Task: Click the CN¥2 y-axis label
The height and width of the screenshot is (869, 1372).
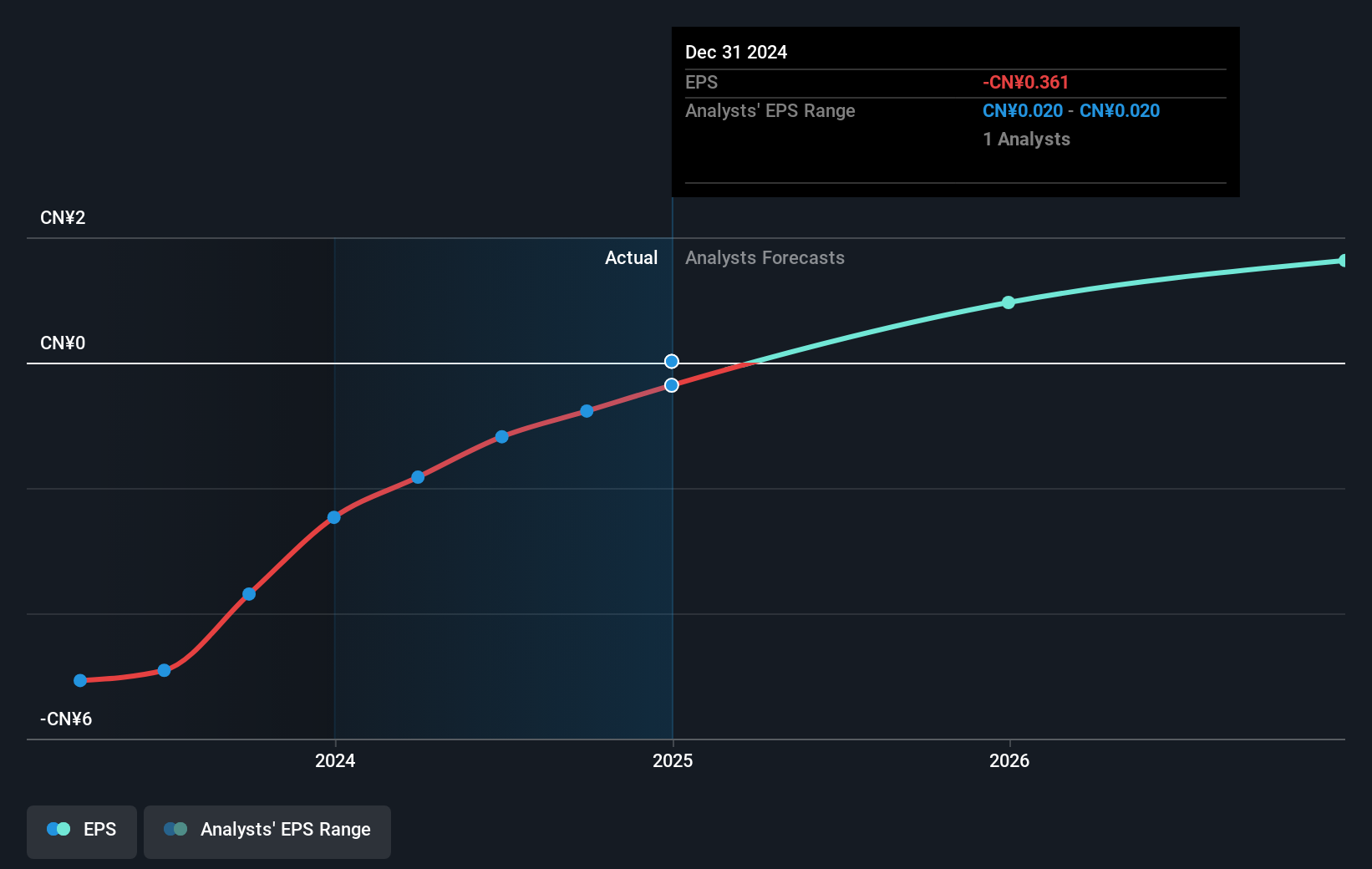Action: click(63, 217)
